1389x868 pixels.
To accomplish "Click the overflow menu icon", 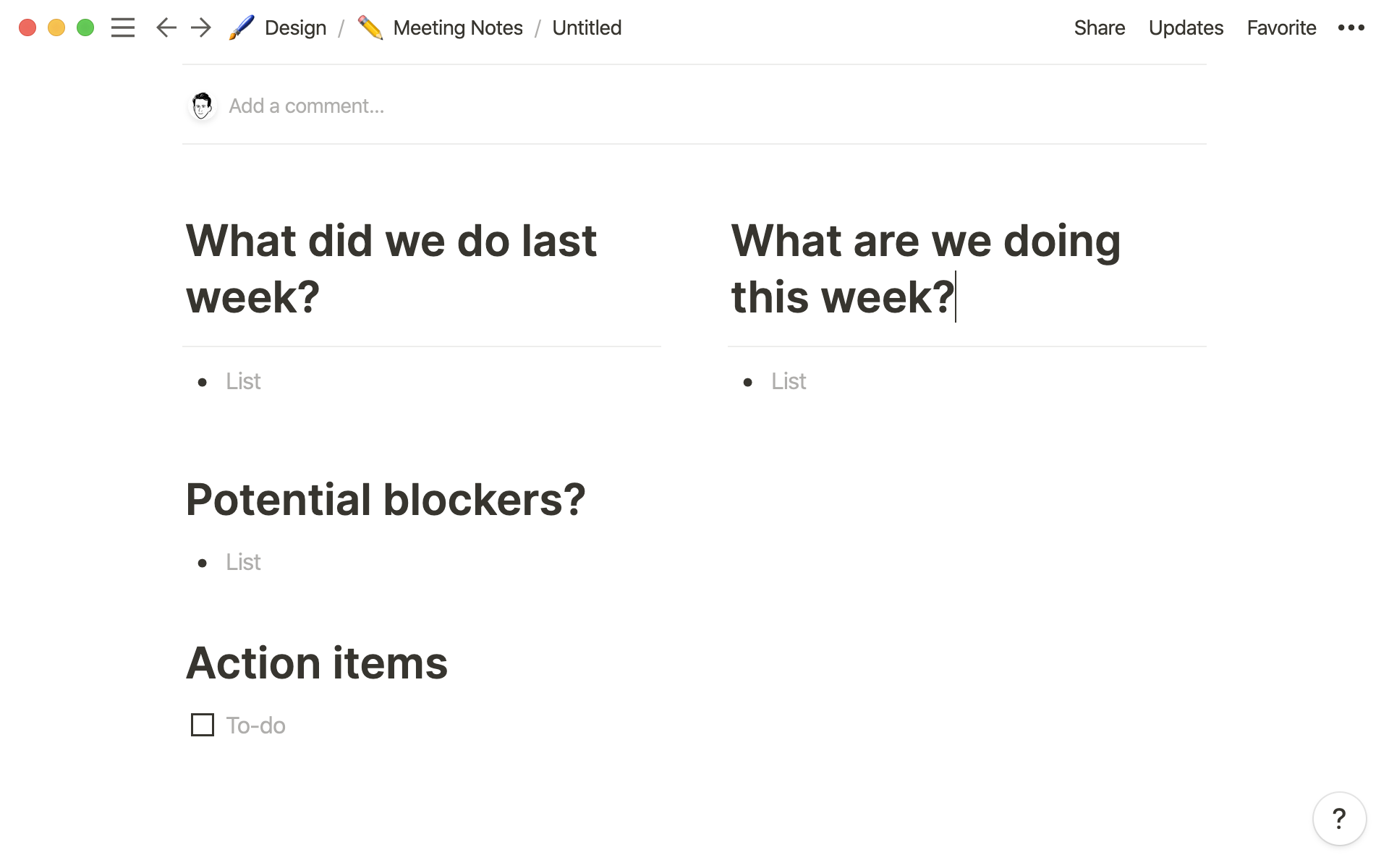I will (1352, 28).
